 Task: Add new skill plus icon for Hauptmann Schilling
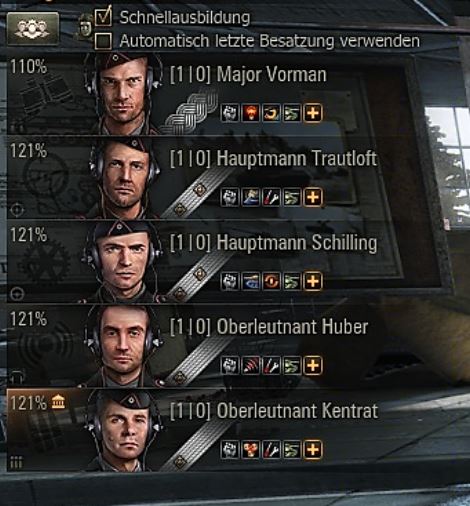coord(312,281)
